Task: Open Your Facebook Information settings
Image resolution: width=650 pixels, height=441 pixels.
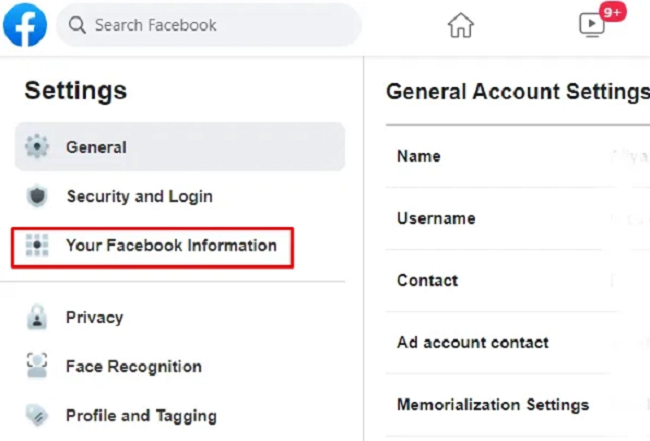Action: click(x=171, y=245)
